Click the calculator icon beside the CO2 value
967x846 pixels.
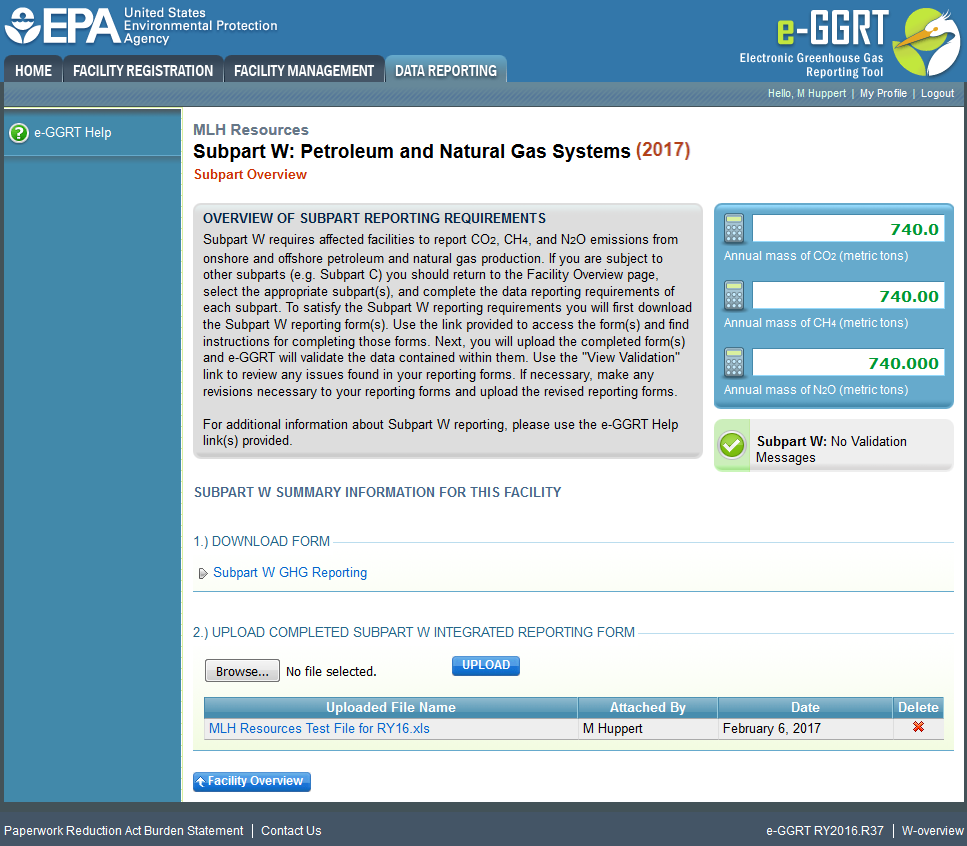(x=734, y=229)
